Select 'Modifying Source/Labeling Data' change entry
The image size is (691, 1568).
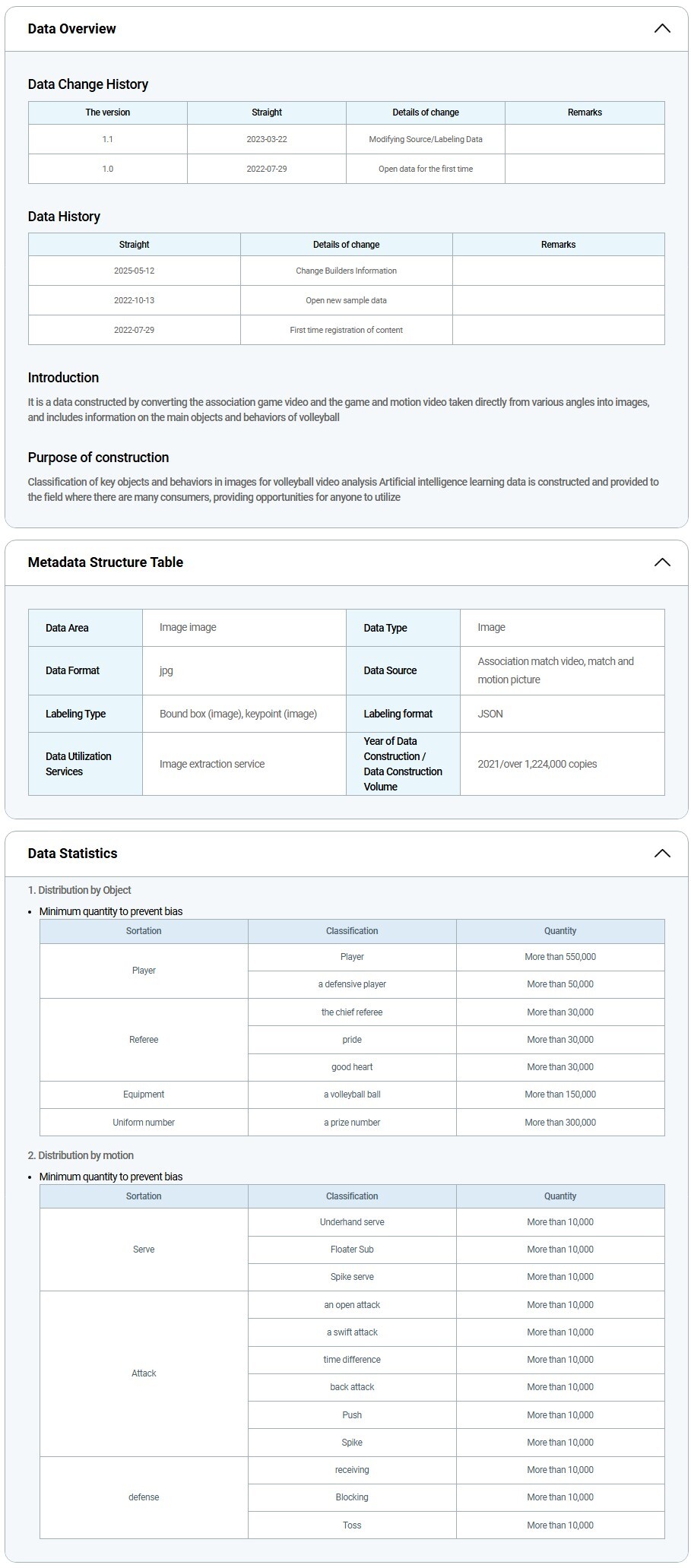coord(426,139)
